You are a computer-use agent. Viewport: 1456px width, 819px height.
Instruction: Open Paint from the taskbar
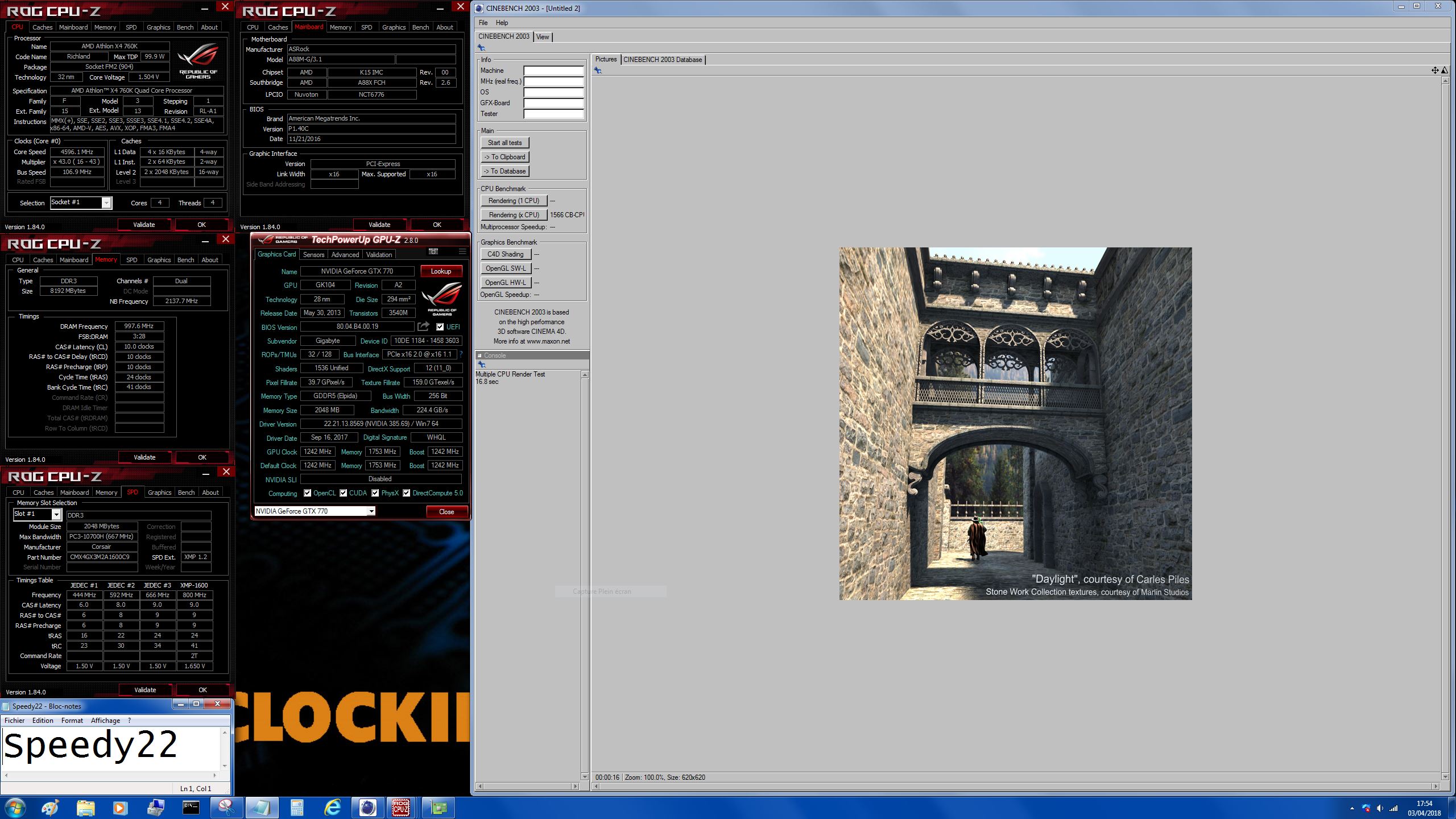click(x=50, y=808)
